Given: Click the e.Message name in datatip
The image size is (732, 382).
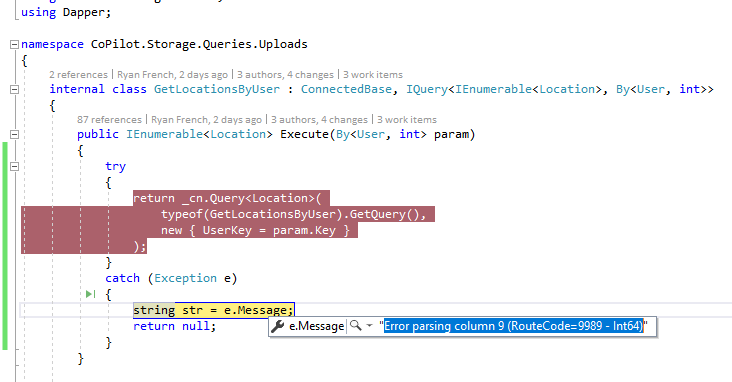Looking at the screenshot, I should [x=317, y=326].
